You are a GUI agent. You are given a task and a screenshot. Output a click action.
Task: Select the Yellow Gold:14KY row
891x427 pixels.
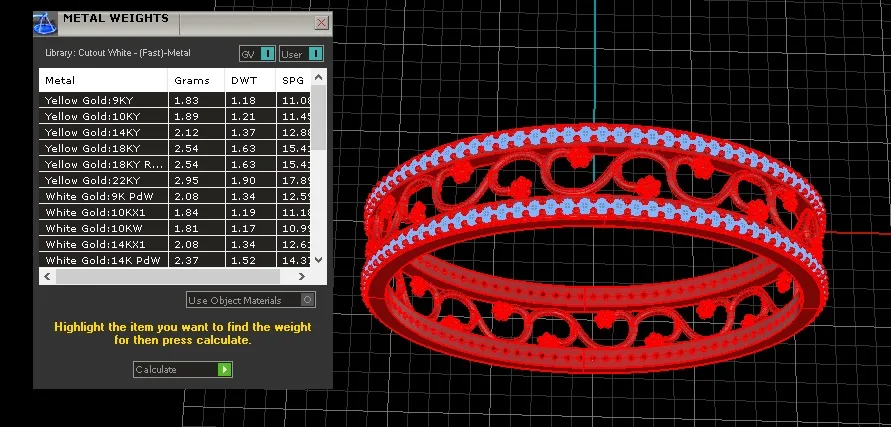click(175, 132)
